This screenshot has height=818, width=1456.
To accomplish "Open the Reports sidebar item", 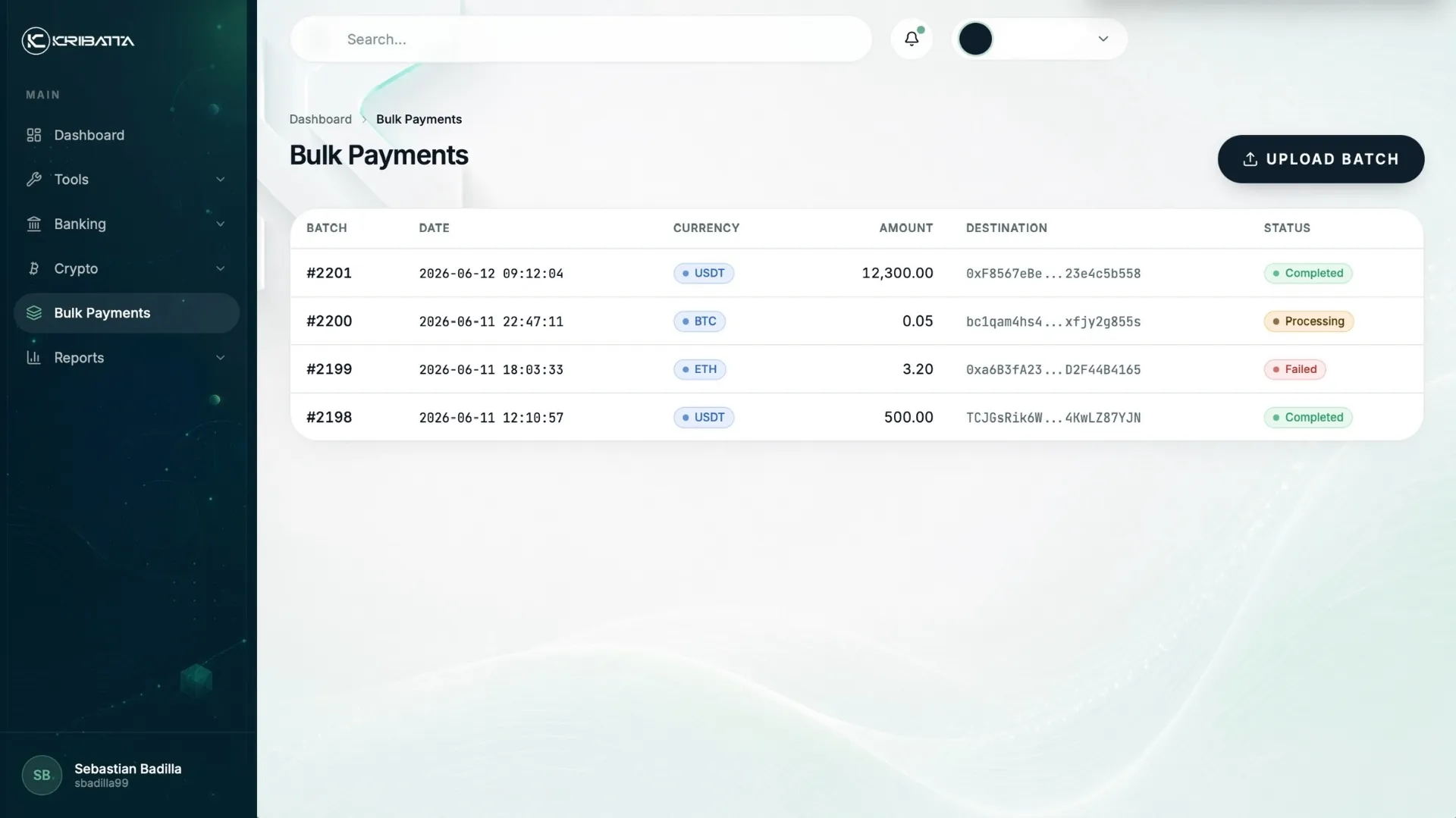I will point(127,358).
